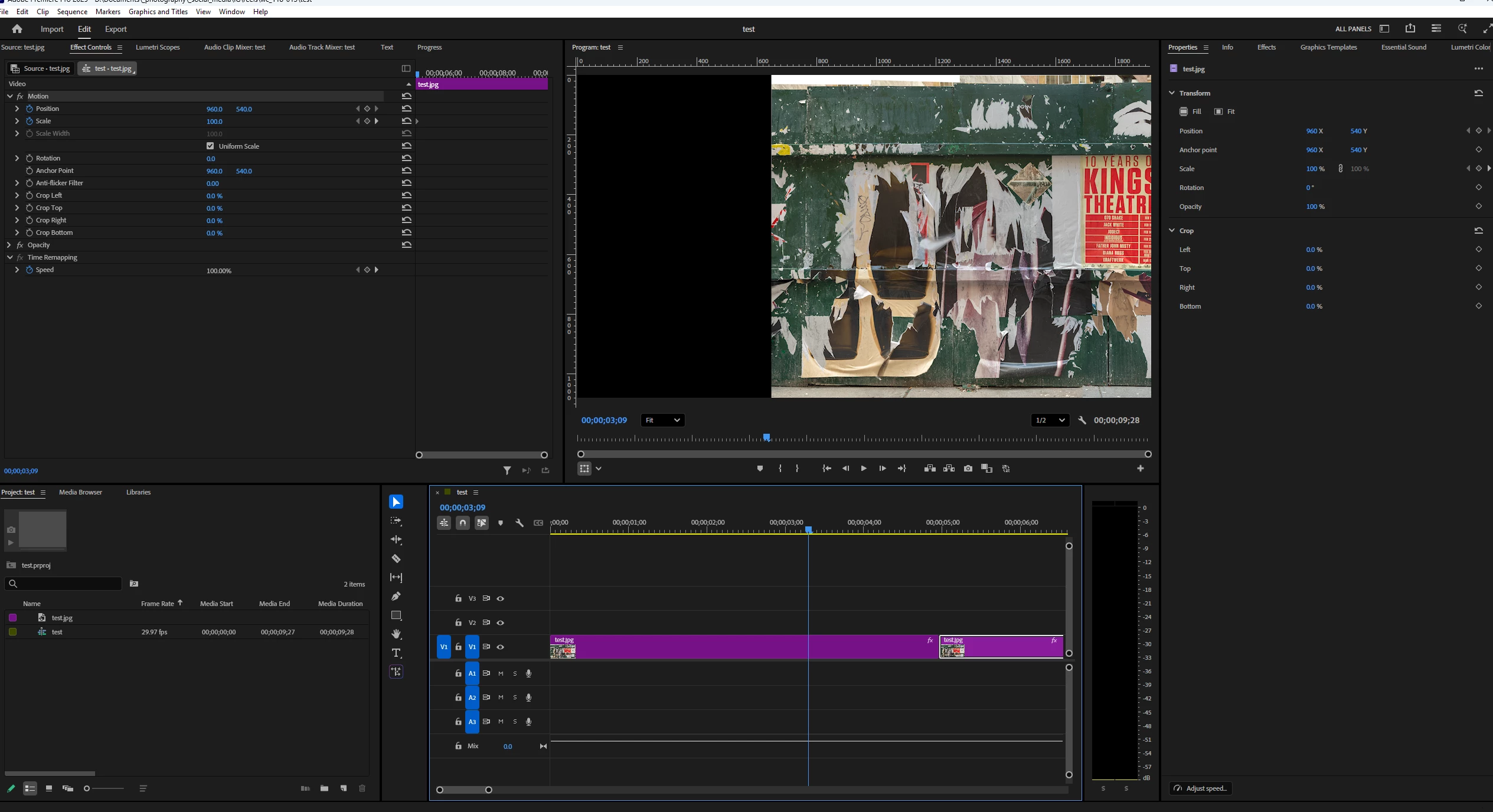Open the 1/2 playback resolution dropdown
Screen dimensions: 1493x812
(1050, 420)
